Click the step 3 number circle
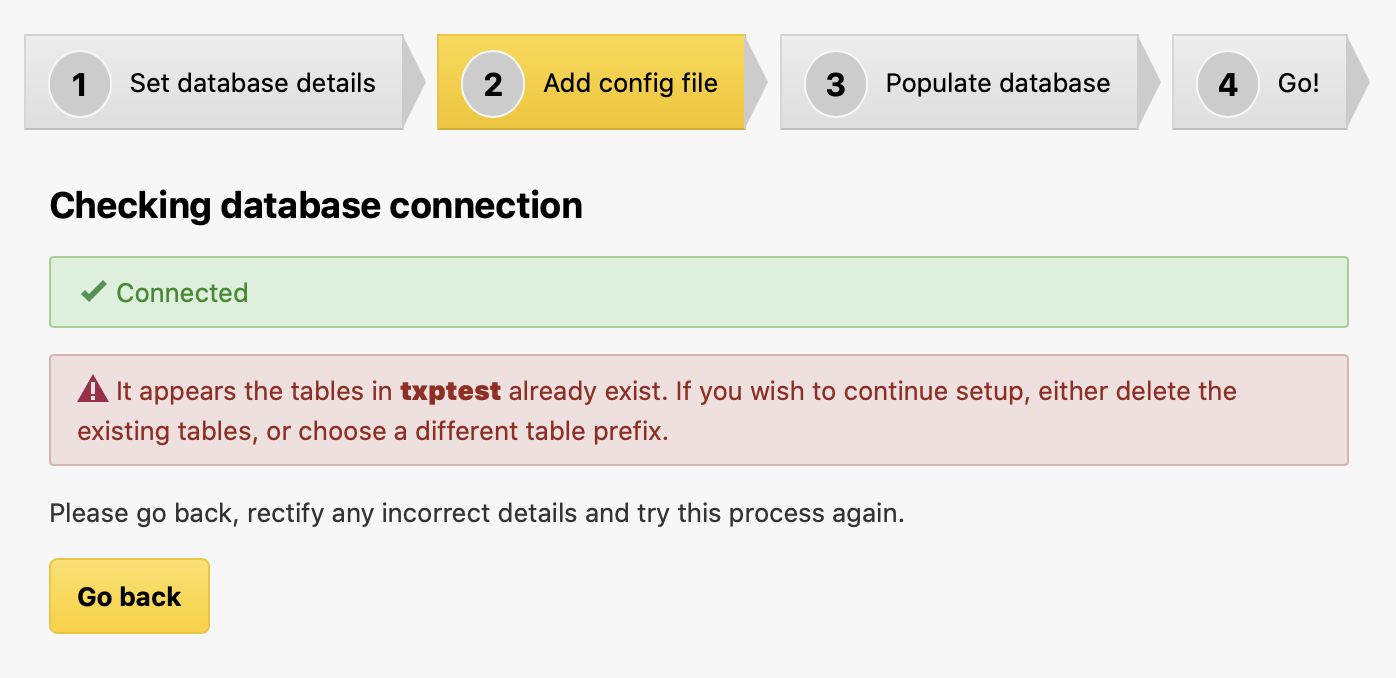1396x678 pixels. click(835, 84)
